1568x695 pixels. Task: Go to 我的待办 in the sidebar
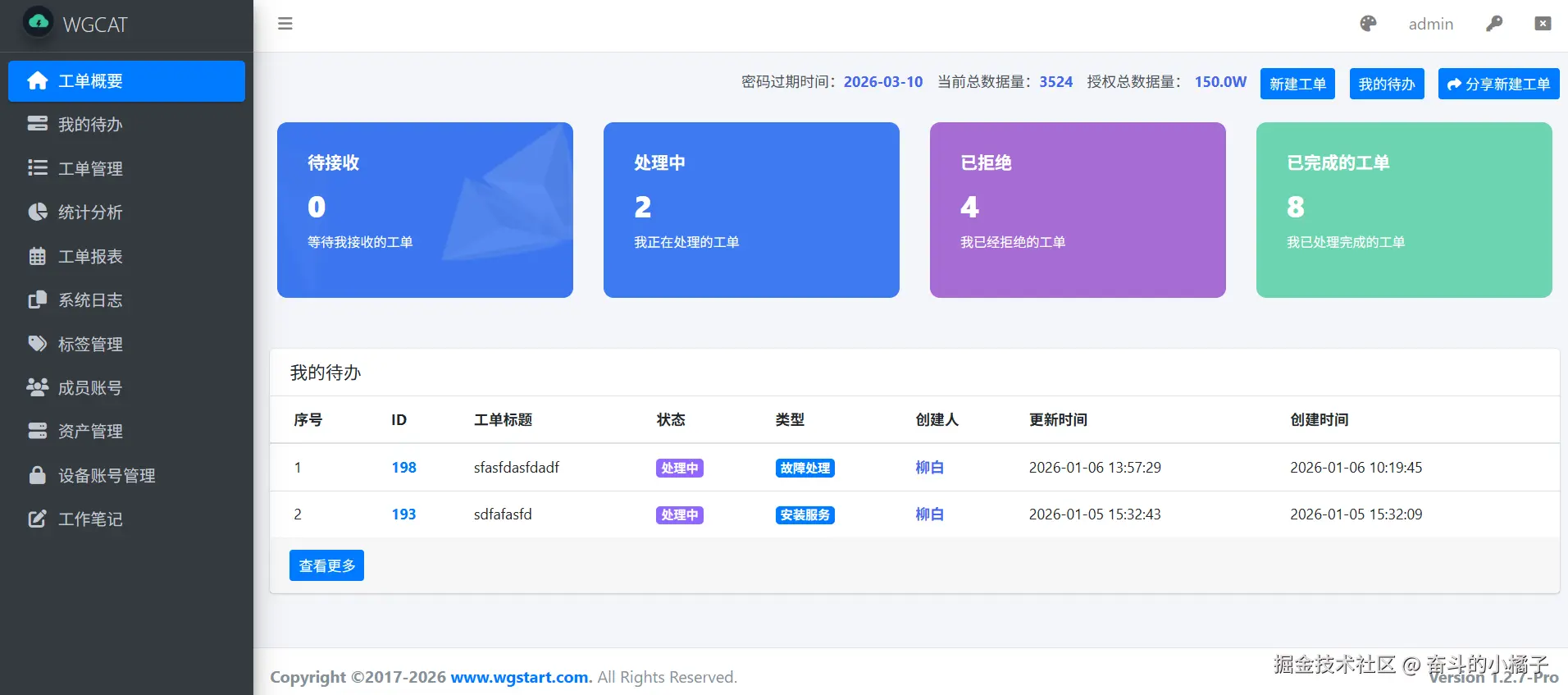tap(126, 125)
